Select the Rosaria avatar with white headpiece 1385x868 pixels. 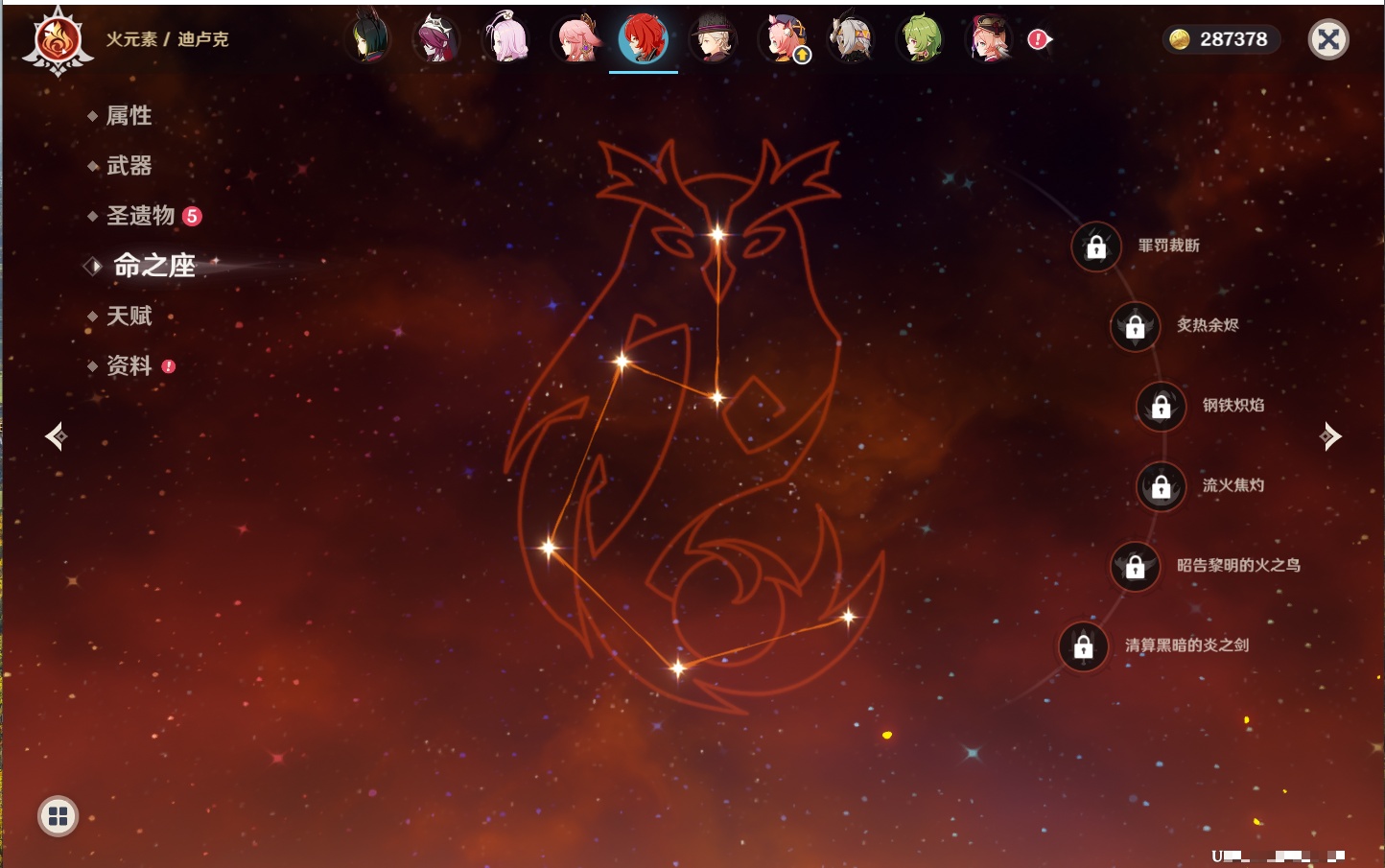pyautogui.click(x=437, y=39)
